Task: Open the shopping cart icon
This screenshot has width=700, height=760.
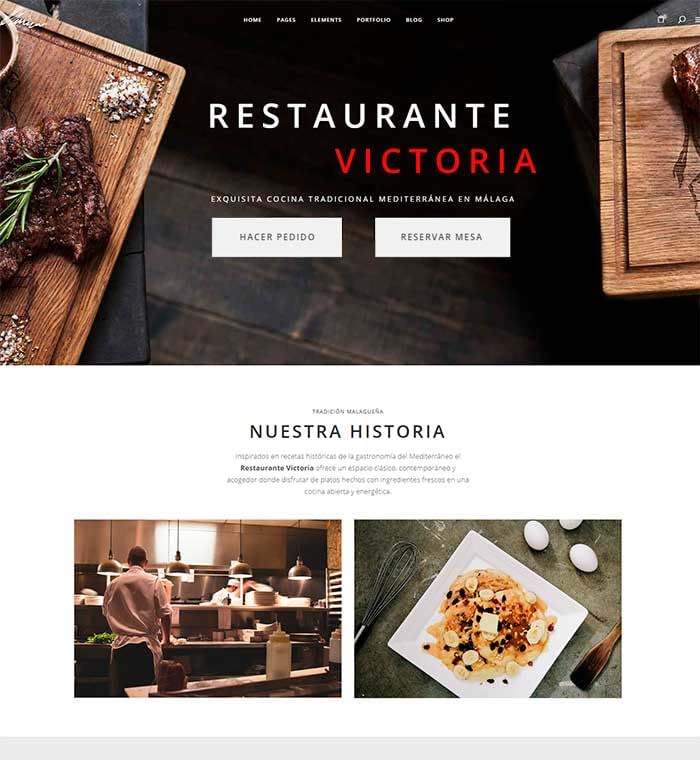Action: 661,19
